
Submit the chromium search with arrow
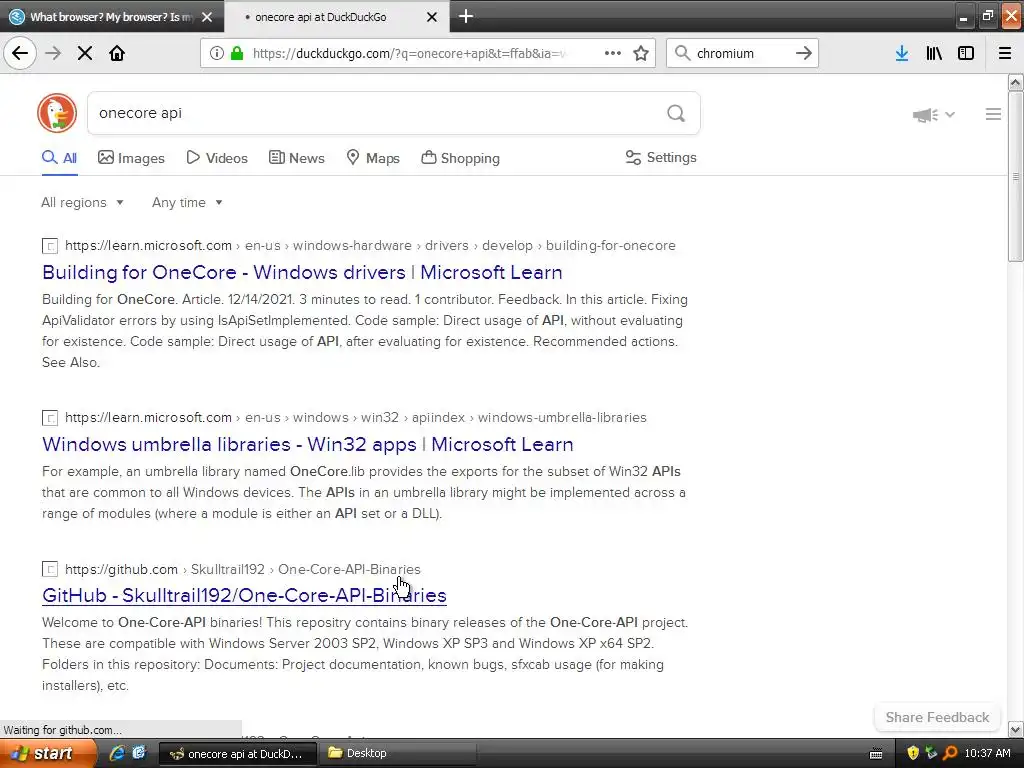pyautogui.click(x=804, y=54)
